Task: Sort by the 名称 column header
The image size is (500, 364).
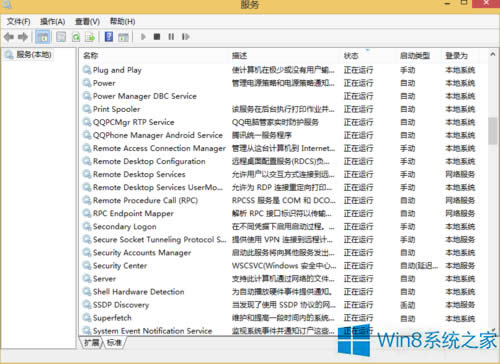Action: 91,56
